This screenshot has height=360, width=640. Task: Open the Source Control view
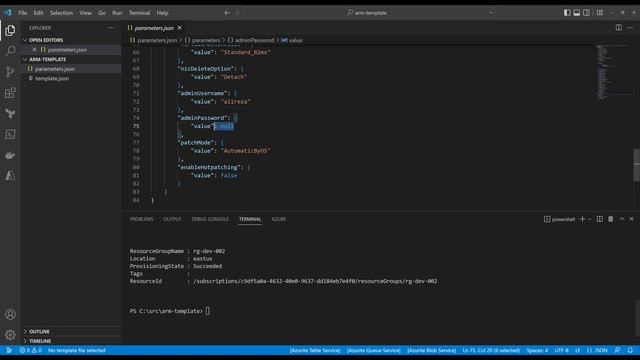[10, 72]
